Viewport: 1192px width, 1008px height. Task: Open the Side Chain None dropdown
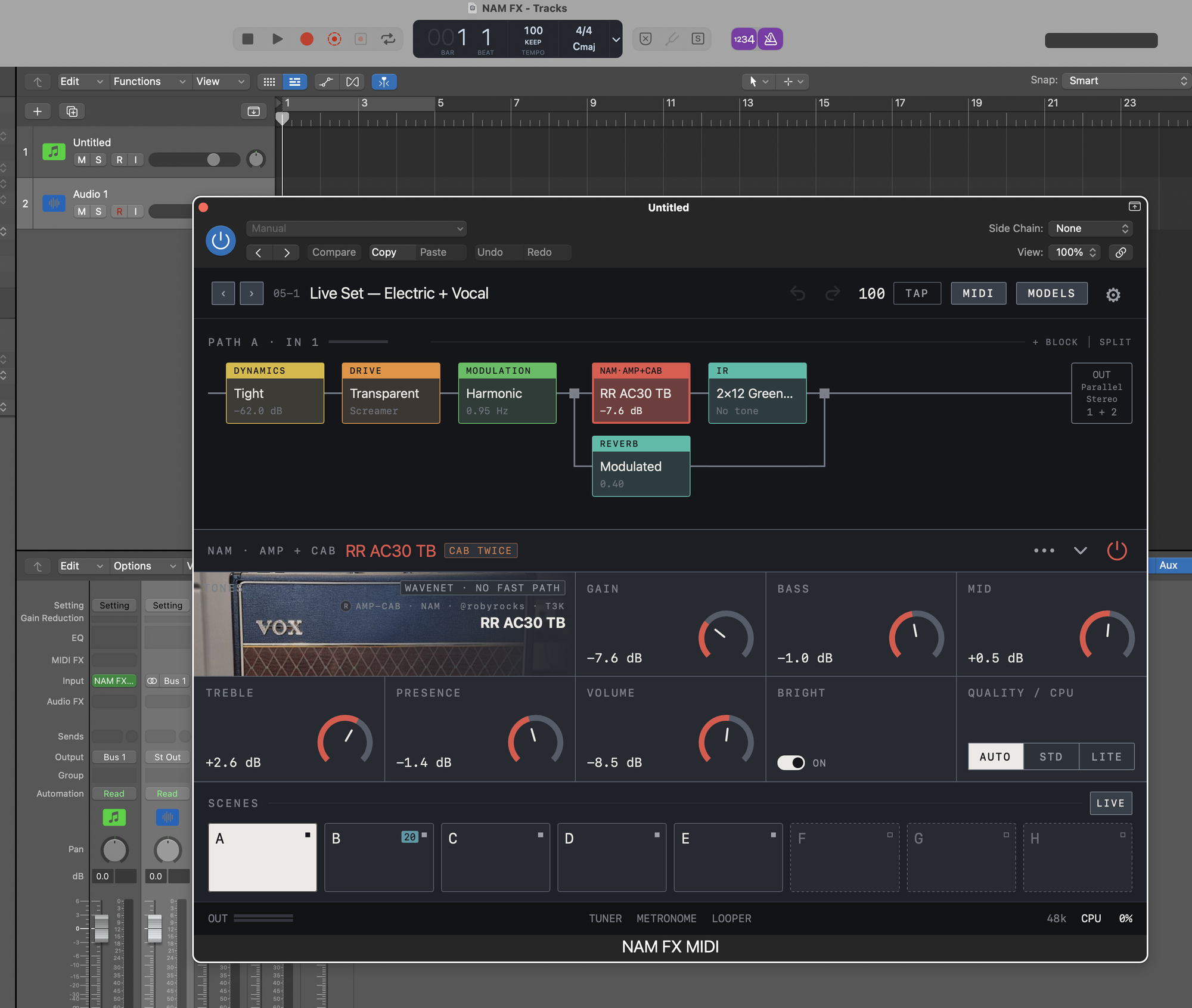[1091, 228]
